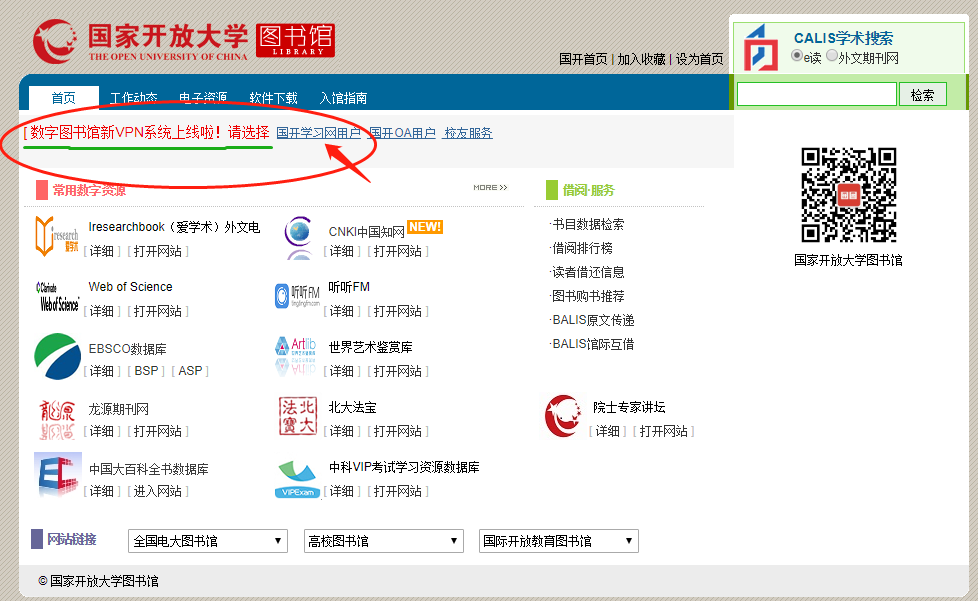Open the 电子资源 menu tab

(203, 98)
